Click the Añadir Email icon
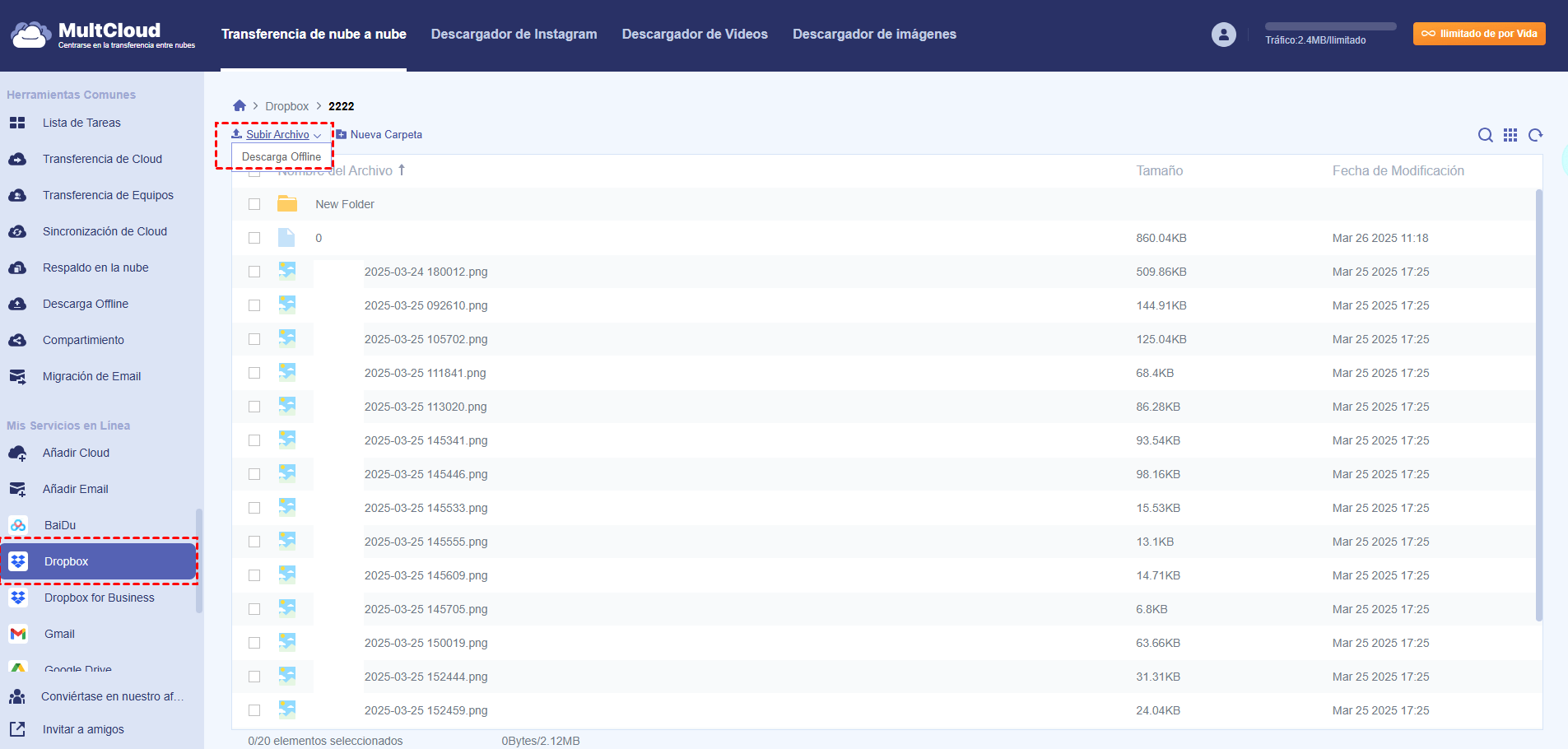 pos(17,489)
